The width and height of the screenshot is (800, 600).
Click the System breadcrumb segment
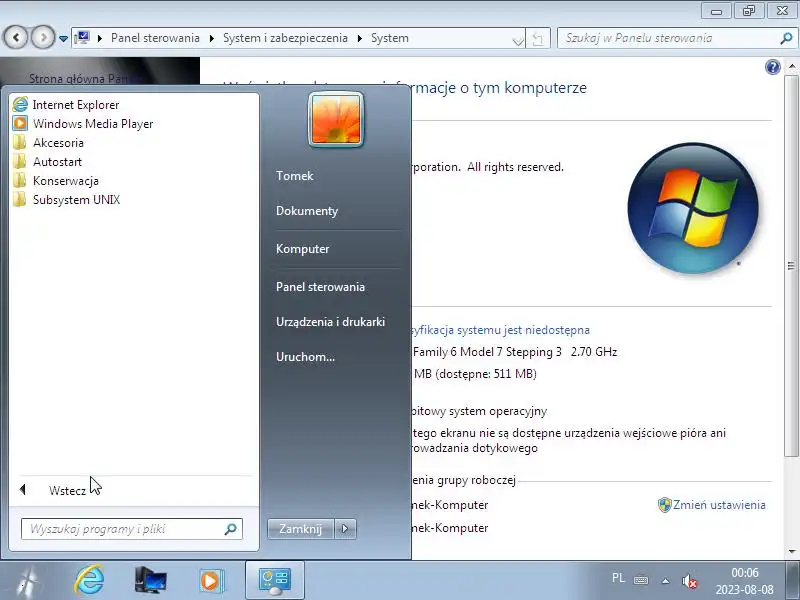(389, 38)
